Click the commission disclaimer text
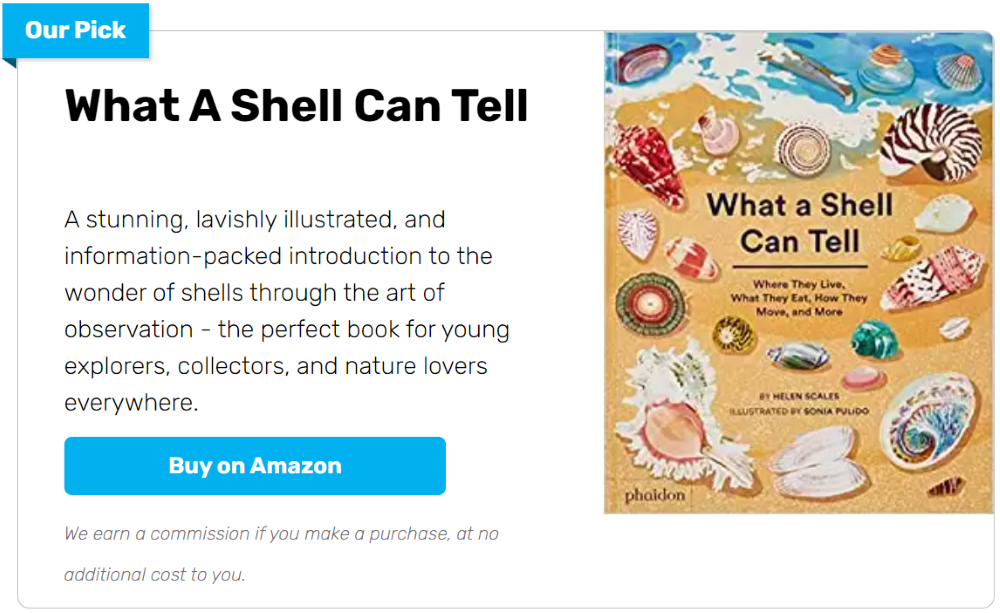 click(281, 554)
